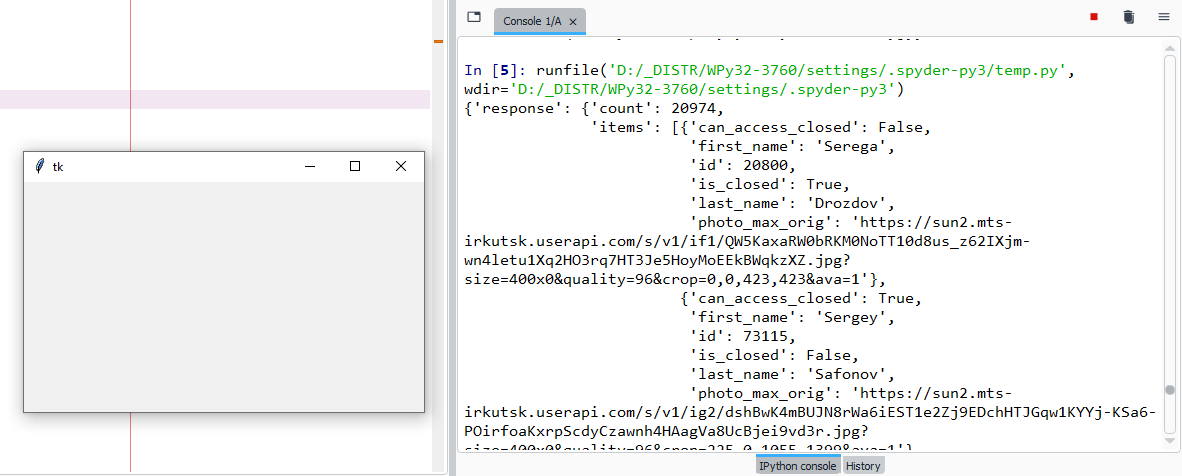The image size is (1182, 476).
Task: Maximize the tk window
Action: tap(355, 167)
